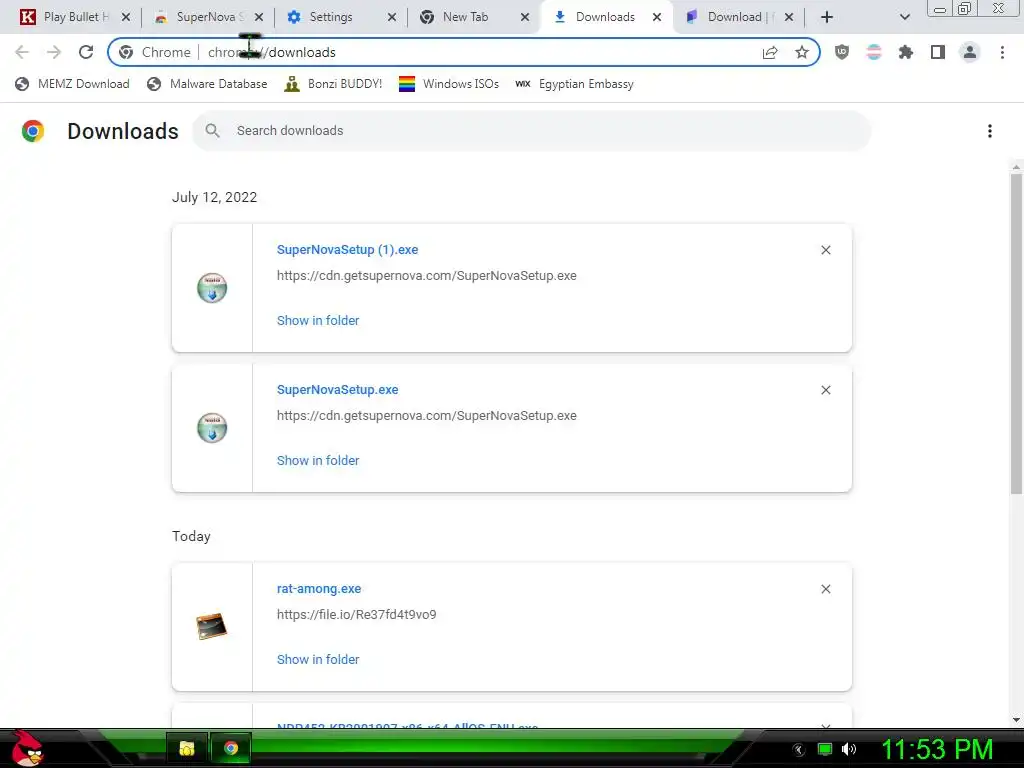Focus the Search downloads field

tap(531, 131)
